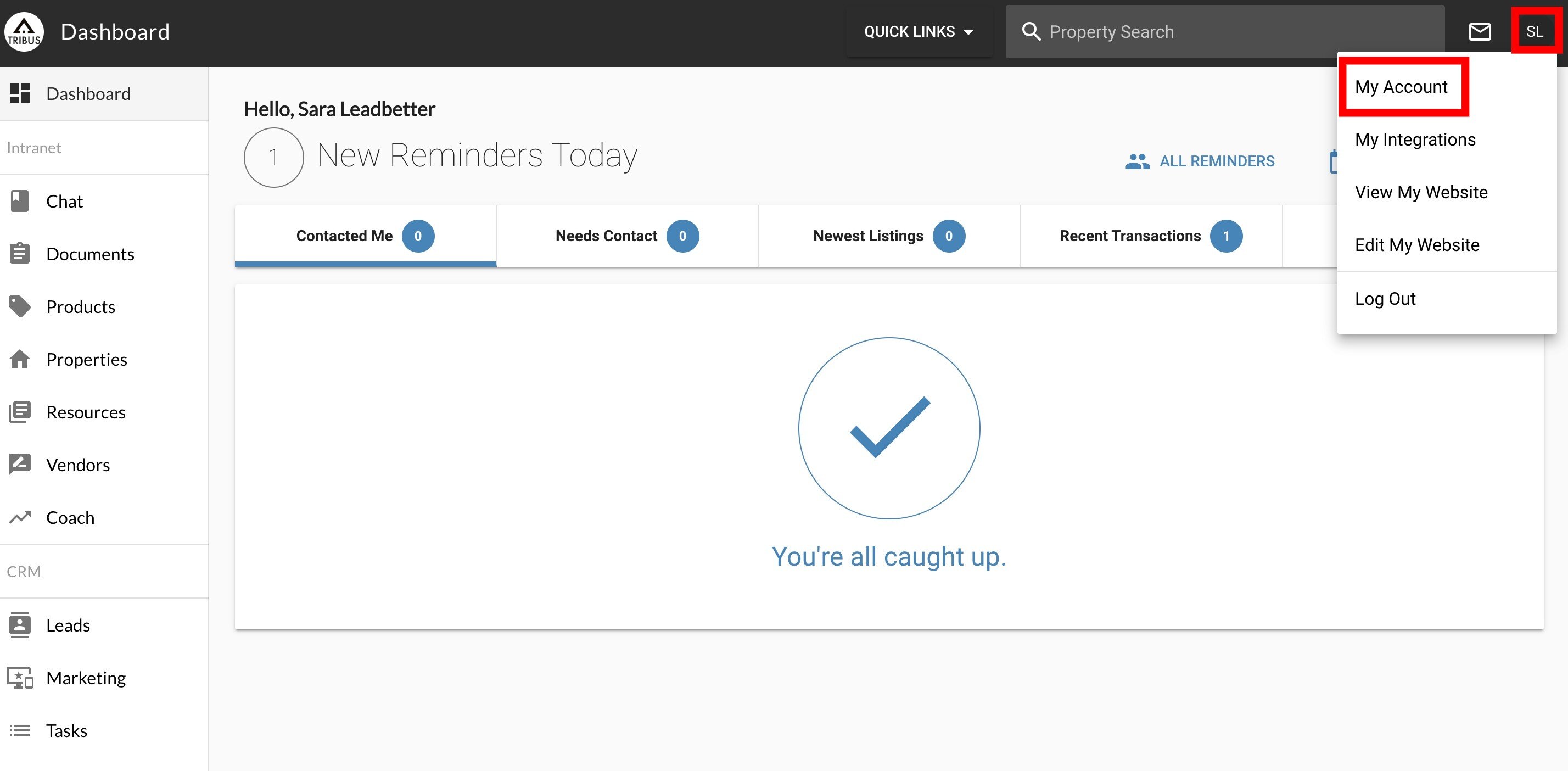1568x771 pixels.
Task: Select Dashboard in the sidebar
Action: 103,93
